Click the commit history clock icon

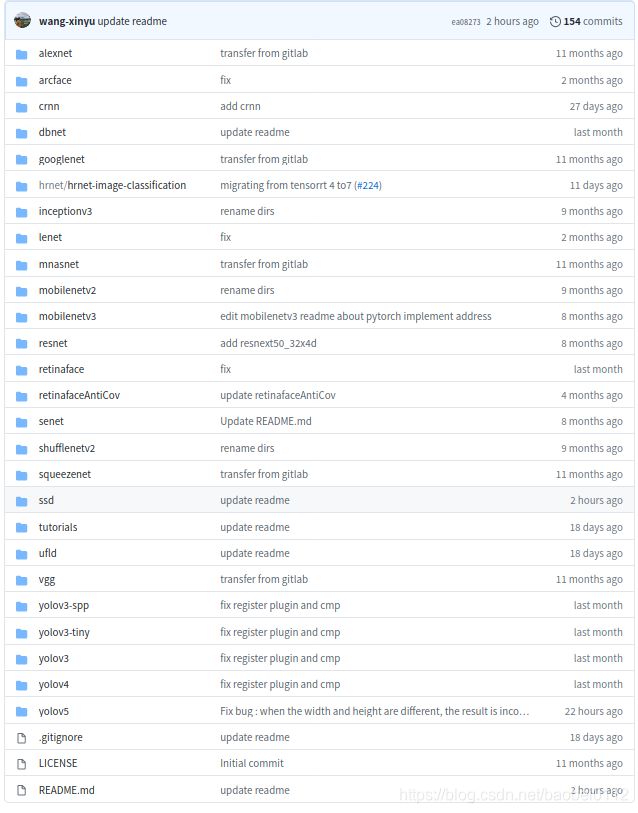click(x=555, y=22)
